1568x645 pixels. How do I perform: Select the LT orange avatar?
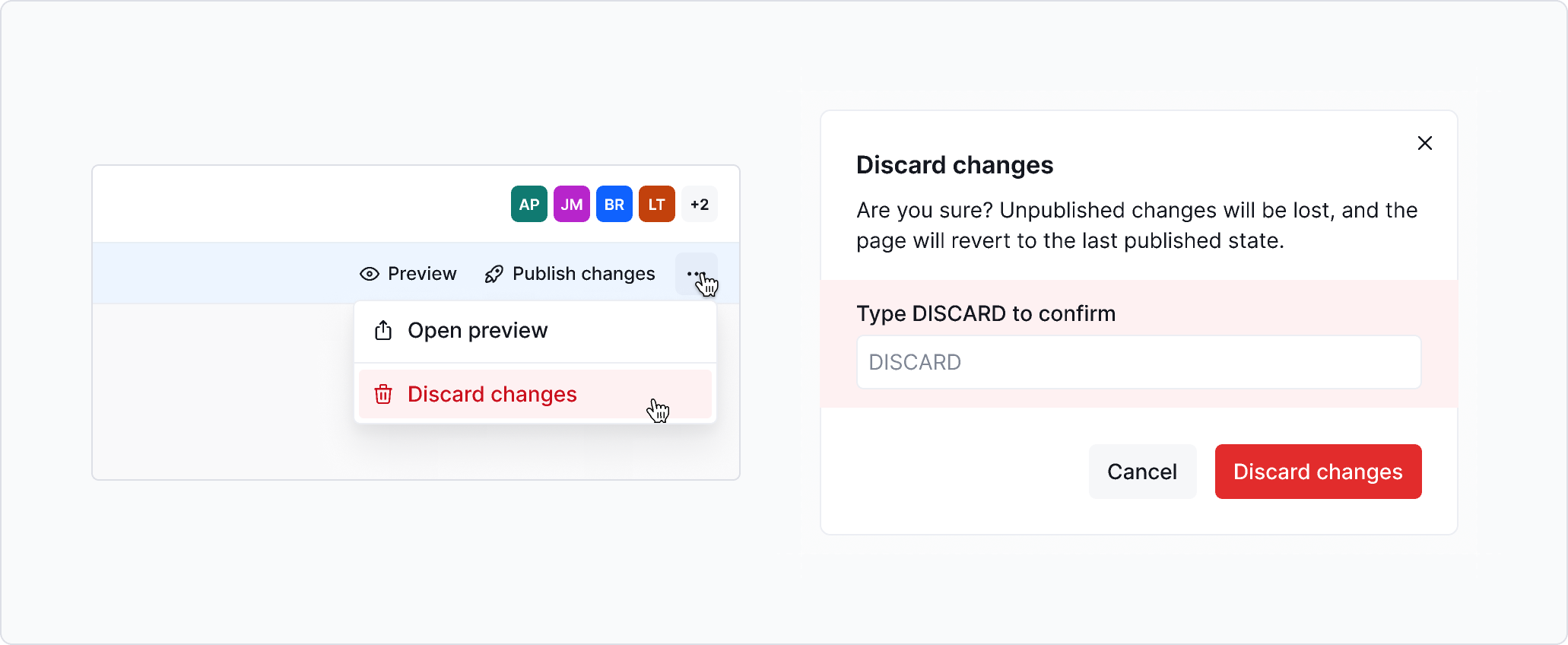657,204
